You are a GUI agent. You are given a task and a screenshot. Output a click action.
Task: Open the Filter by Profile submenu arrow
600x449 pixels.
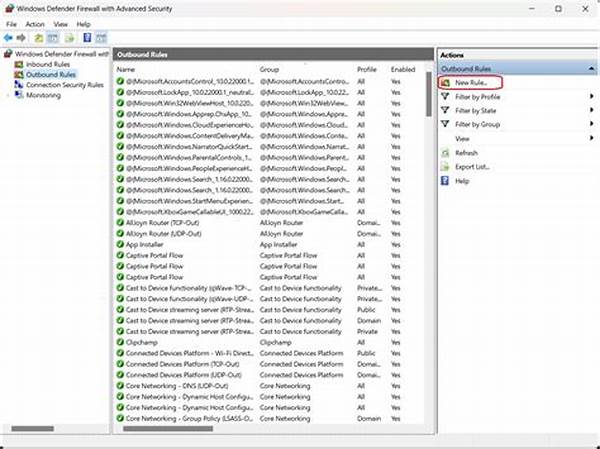(x=592, y=96)
